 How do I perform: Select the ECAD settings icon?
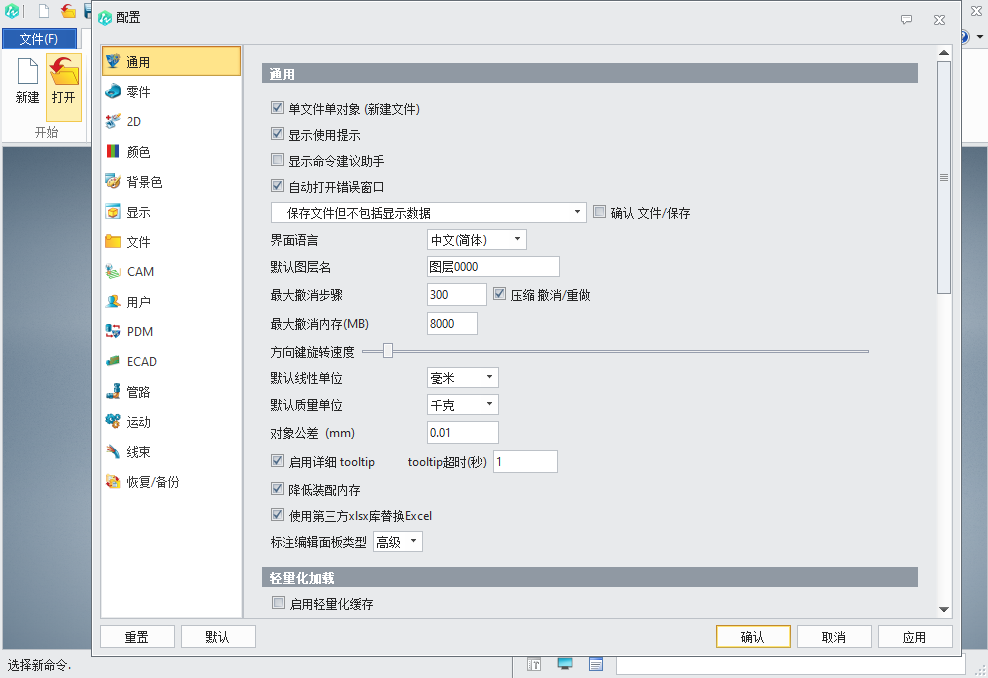coord(113,362)
